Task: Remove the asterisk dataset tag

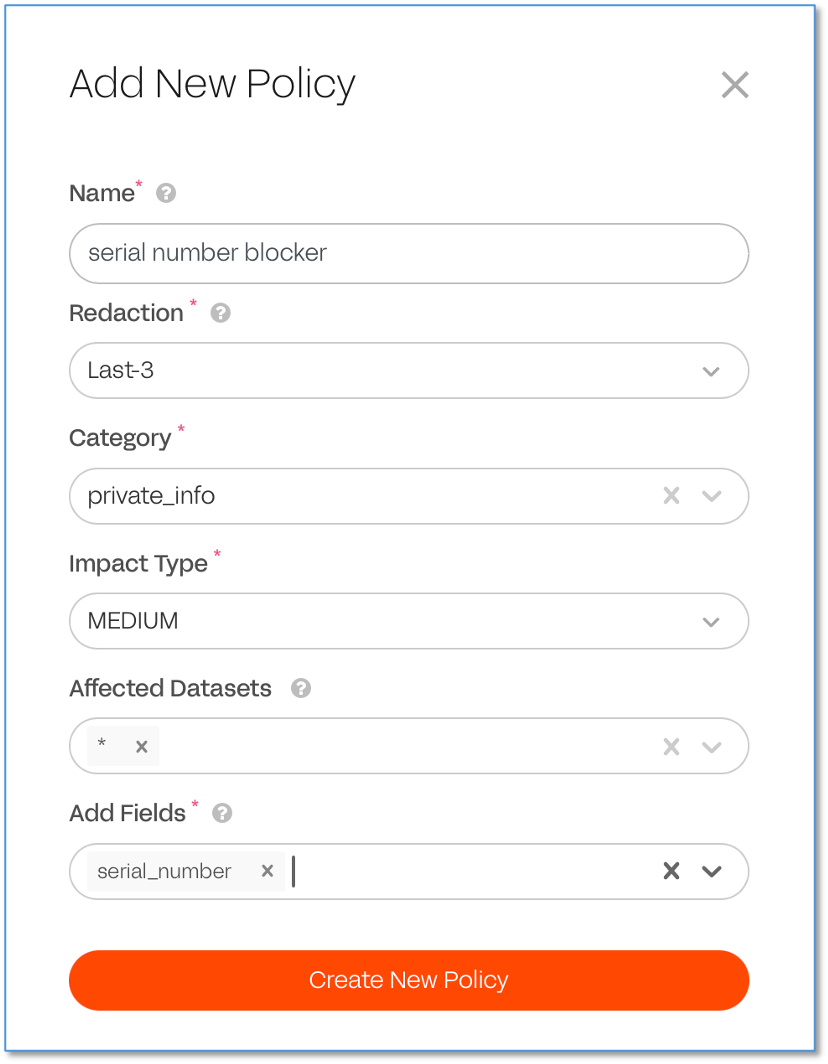Action: pos(142,746)
